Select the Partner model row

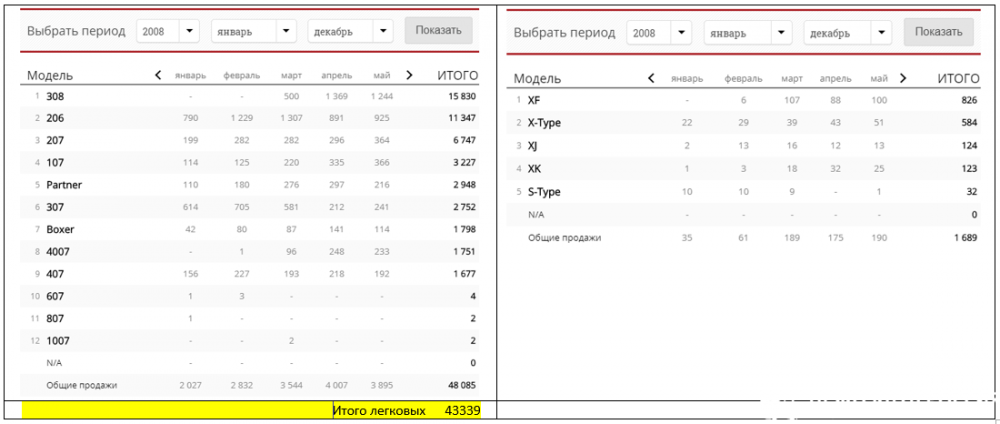[x=64, y=185]
